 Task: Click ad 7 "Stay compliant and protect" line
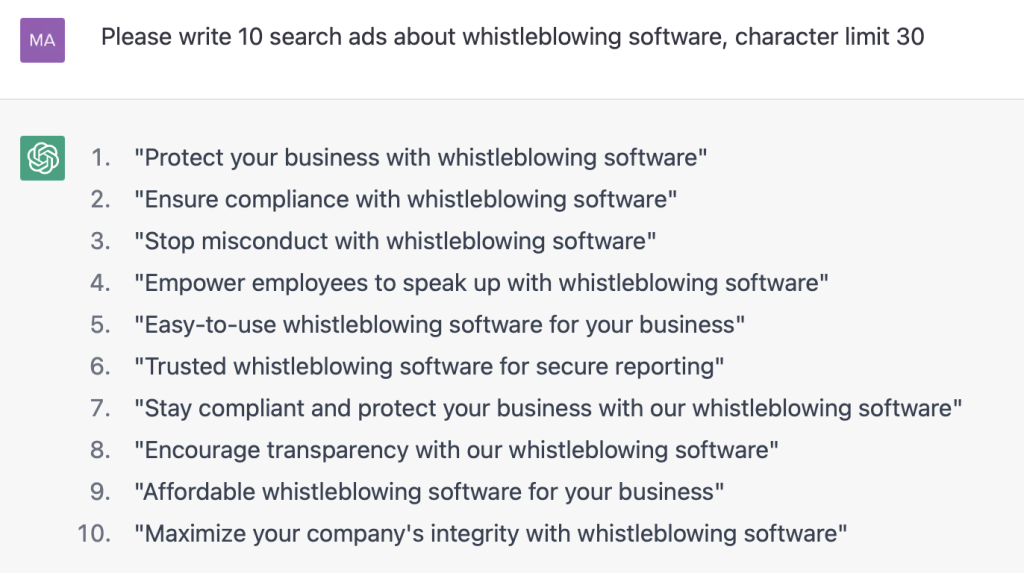pos(548,409)
